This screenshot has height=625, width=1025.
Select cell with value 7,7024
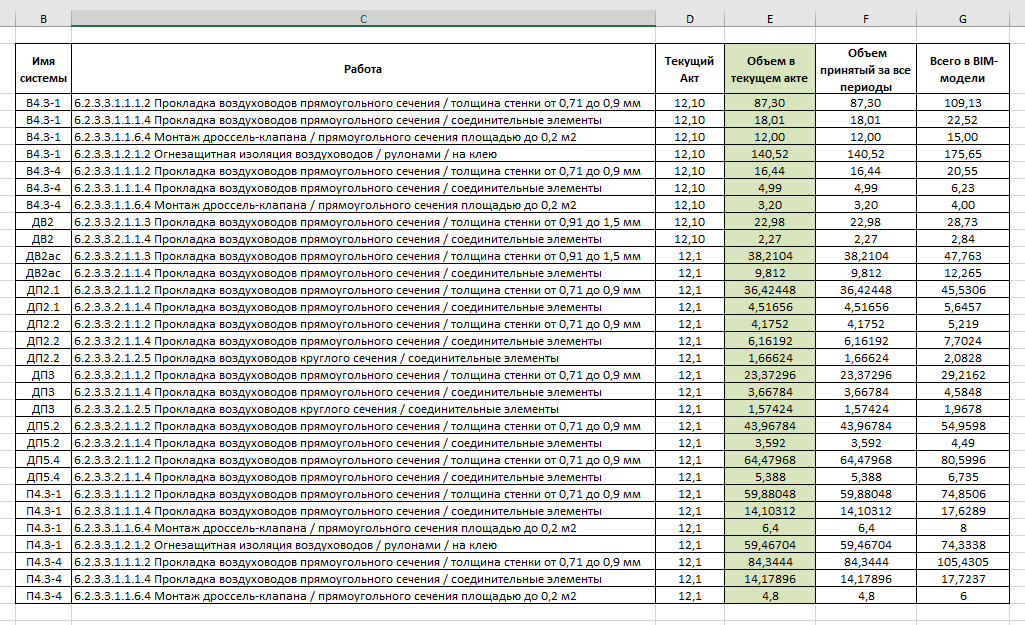[963, 341]
